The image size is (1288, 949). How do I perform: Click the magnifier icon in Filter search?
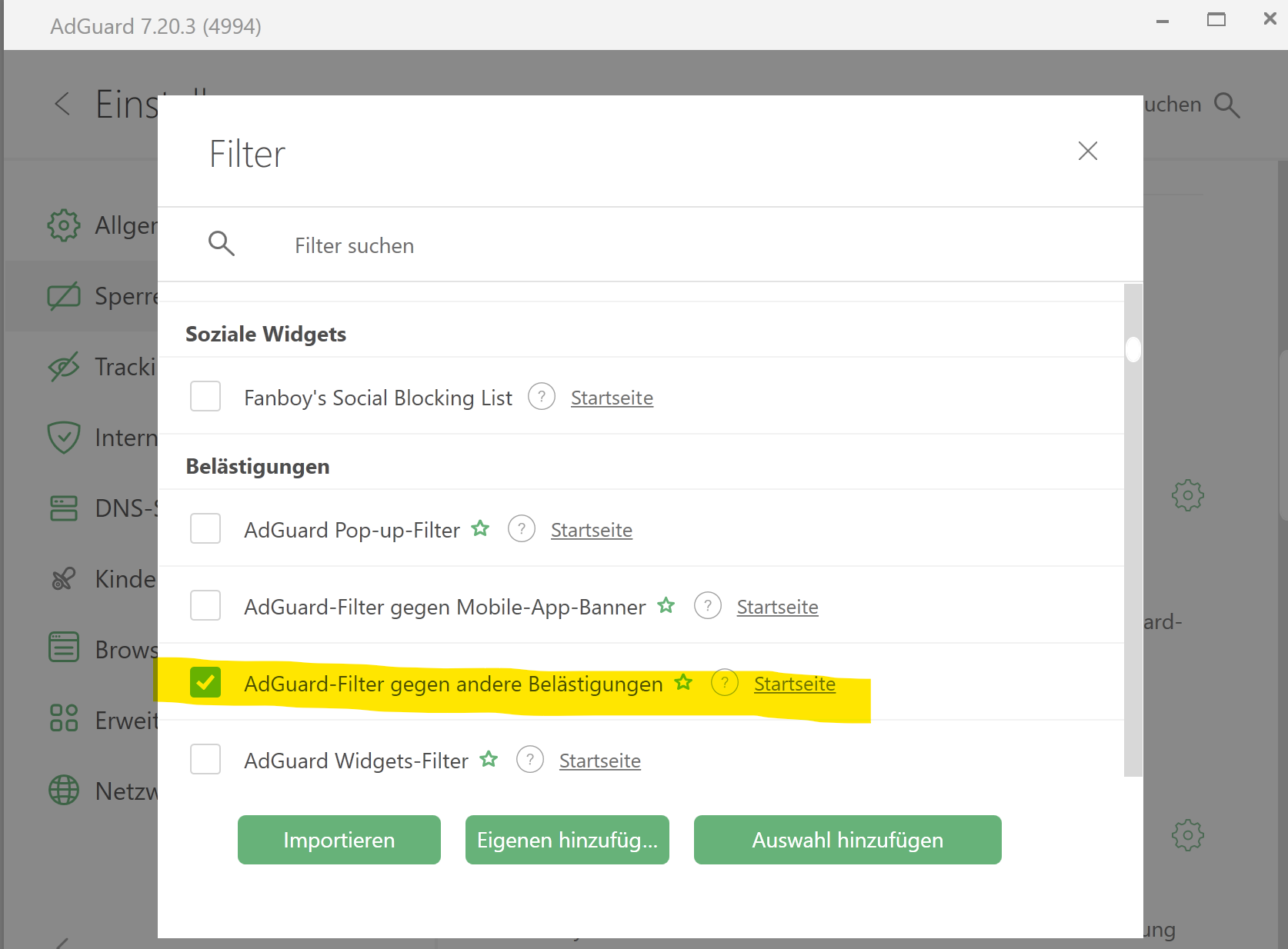tap(222, 244)
